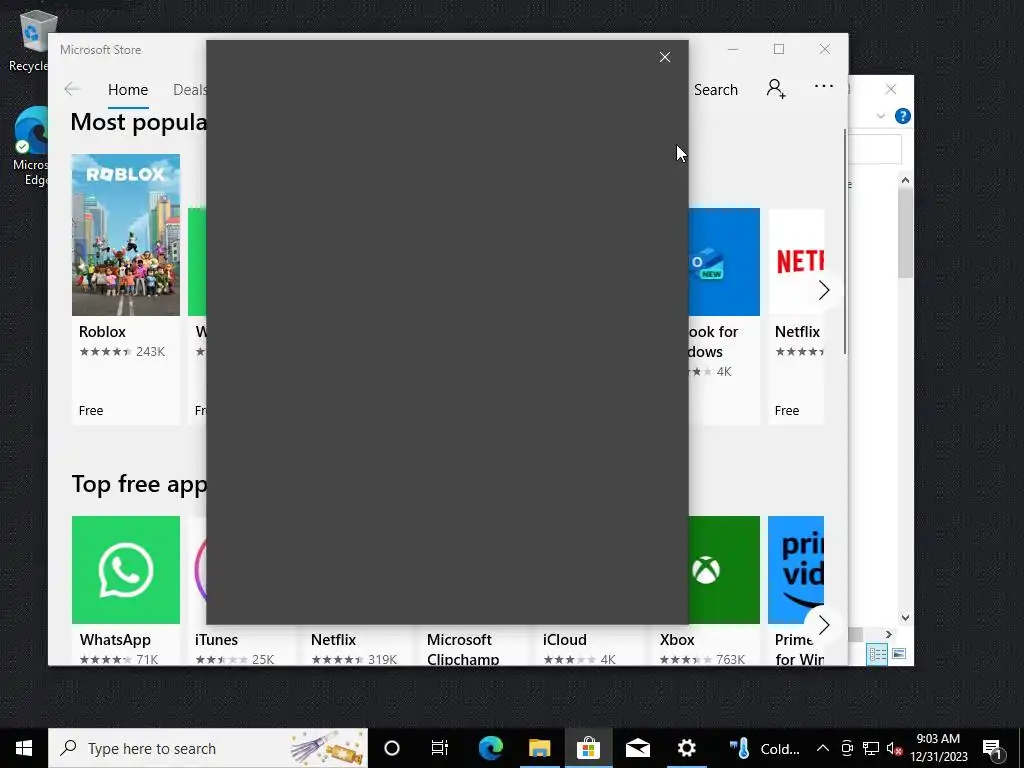The height and width of the screenshot is (768, 1024).
Task: Click the Most popular section heading
Action: pos(138,122)
